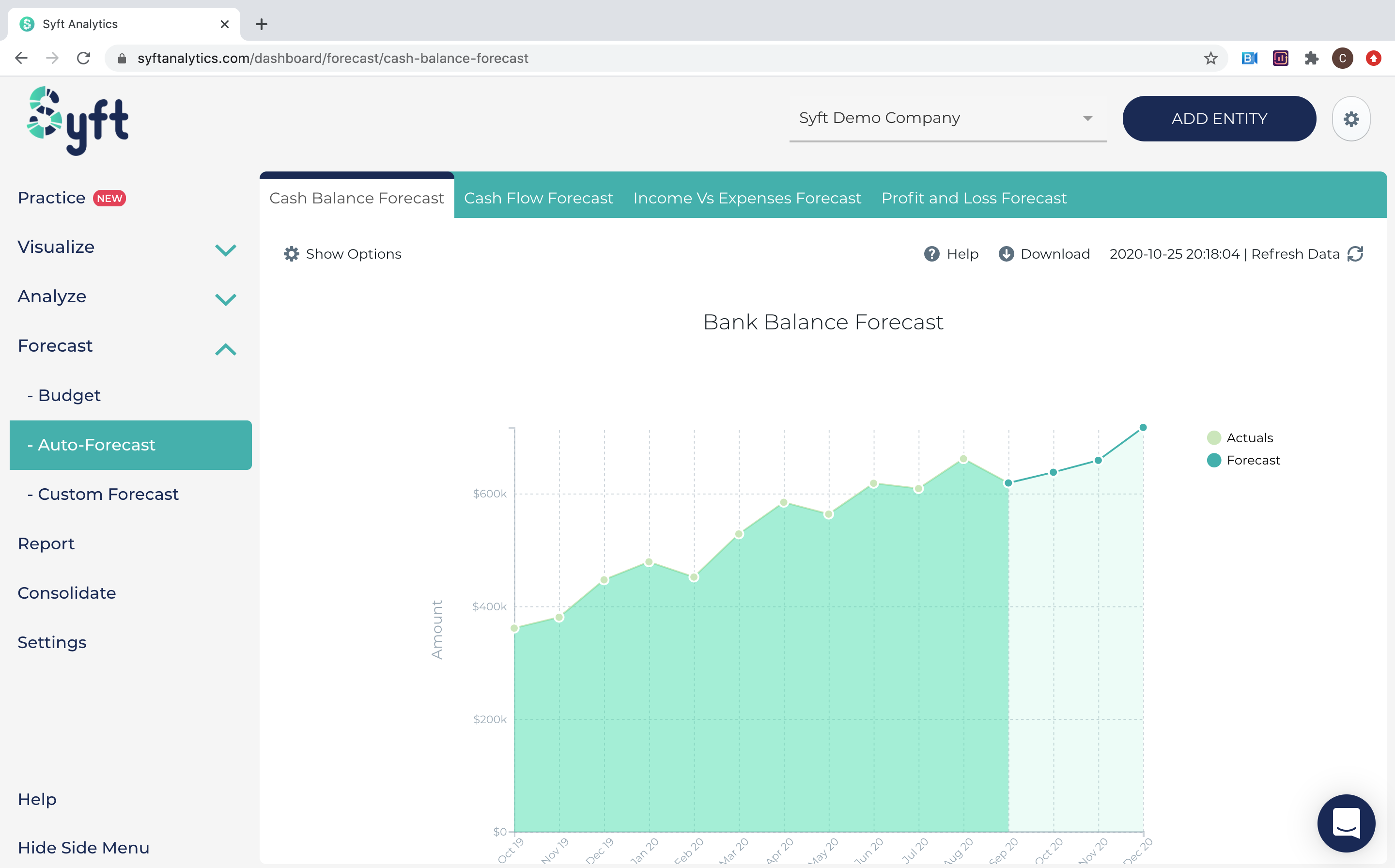Click the Help question mark icon
The image size is (1395, 868).
931,253
